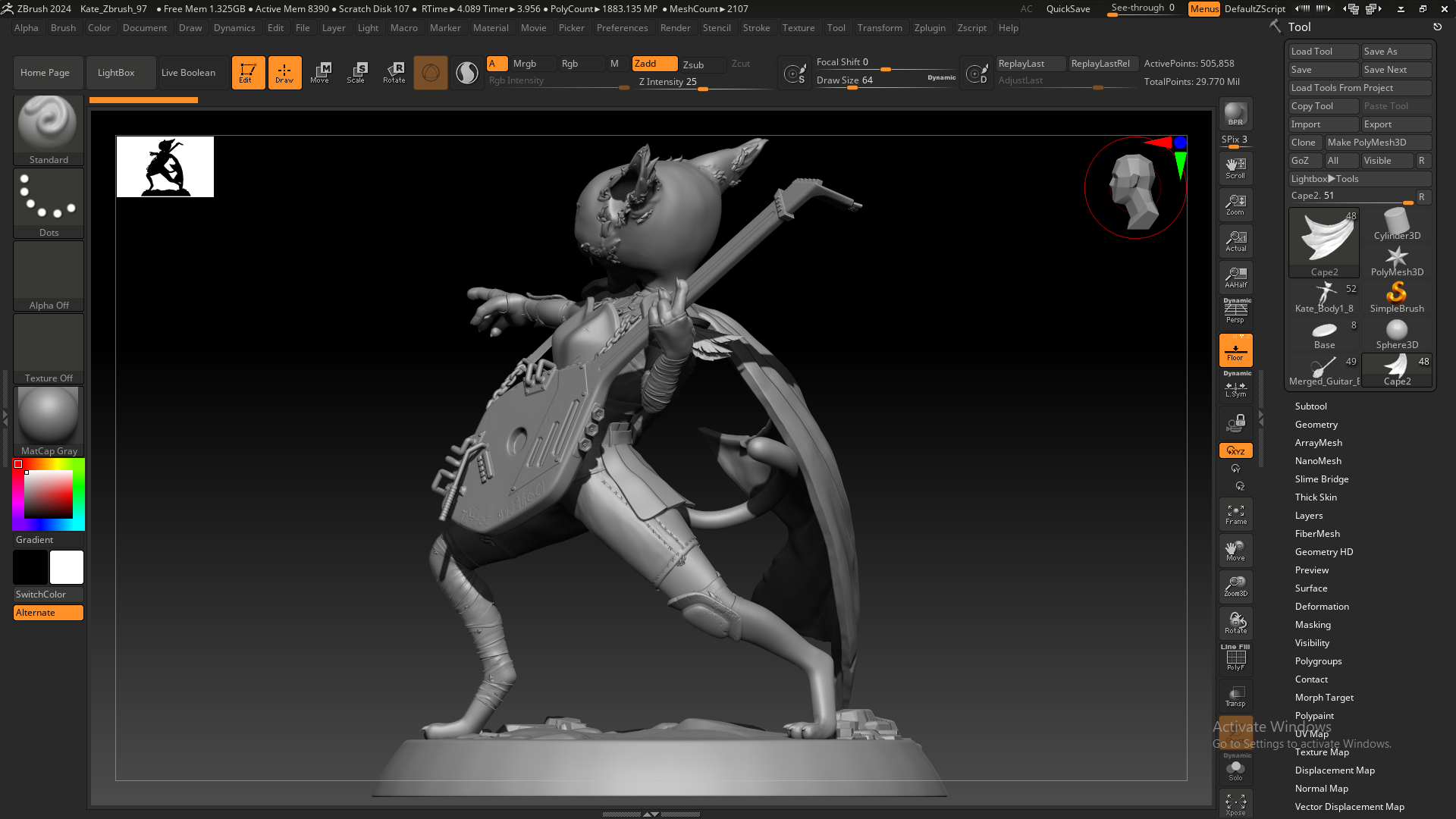Expand the Subtool palette section

tap(1310, 406)
